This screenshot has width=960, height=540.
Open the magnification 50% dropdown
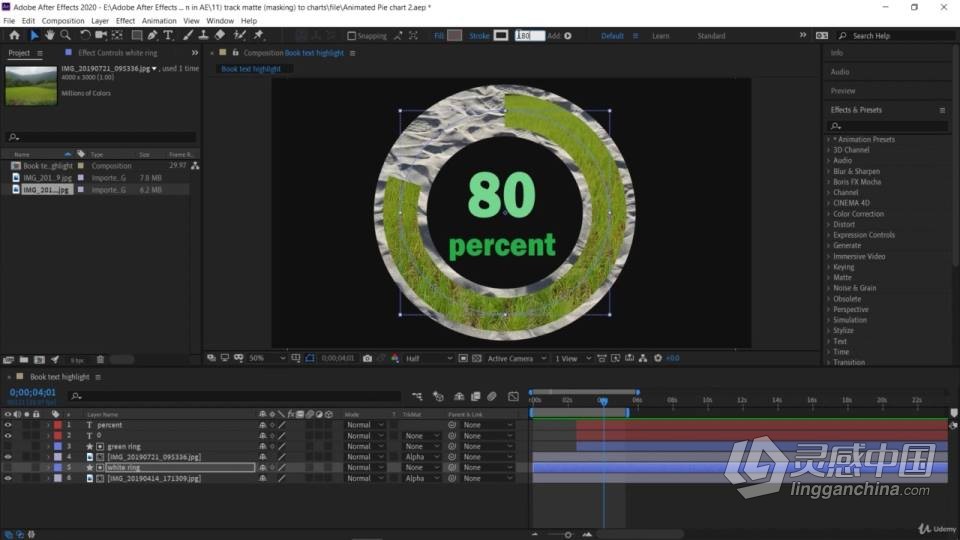pyautogui.click(x=268, y=358)
